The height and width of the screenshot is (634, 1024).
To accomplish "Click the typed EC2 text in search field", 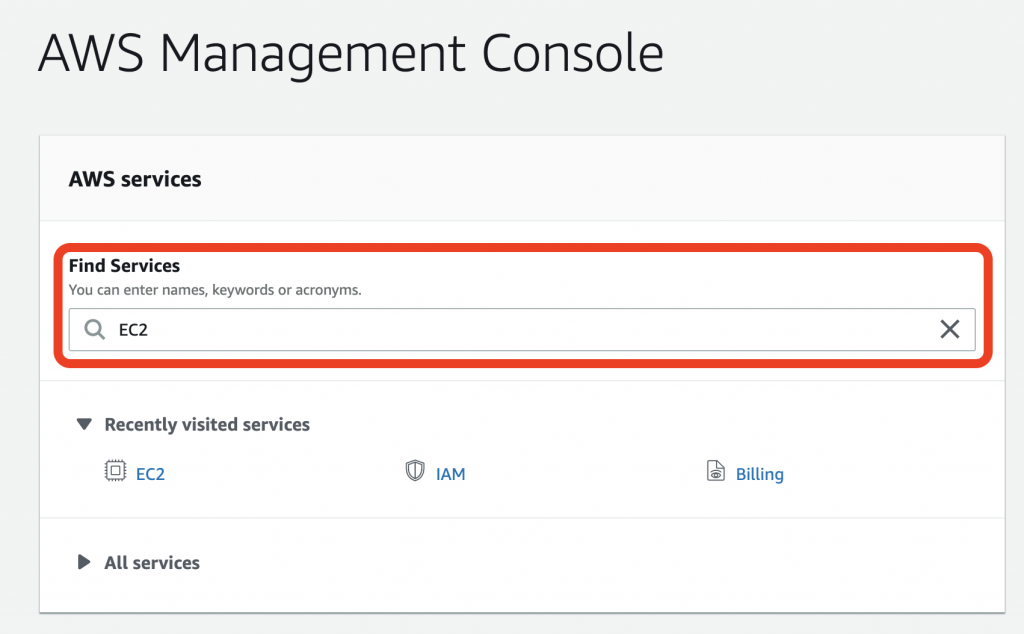I will pos(133,330).
